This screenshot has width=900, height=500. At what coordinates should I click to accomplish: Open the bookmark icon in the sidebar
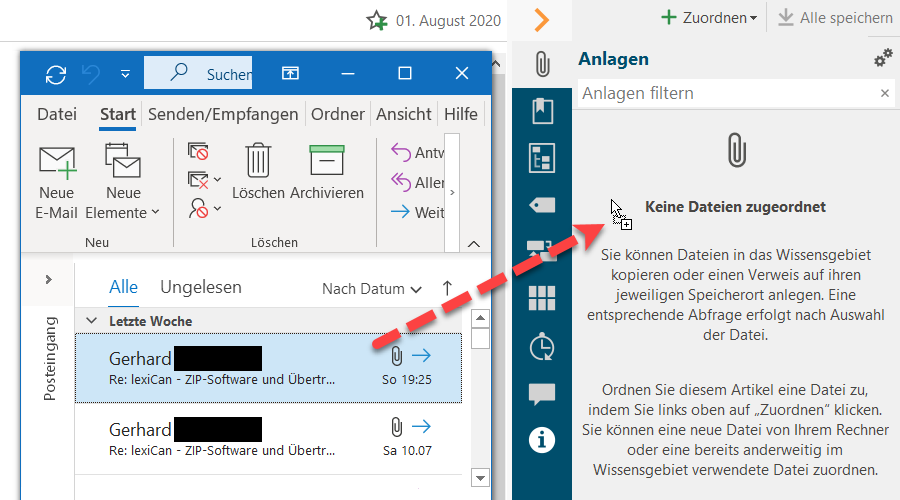tap(542, 111)
